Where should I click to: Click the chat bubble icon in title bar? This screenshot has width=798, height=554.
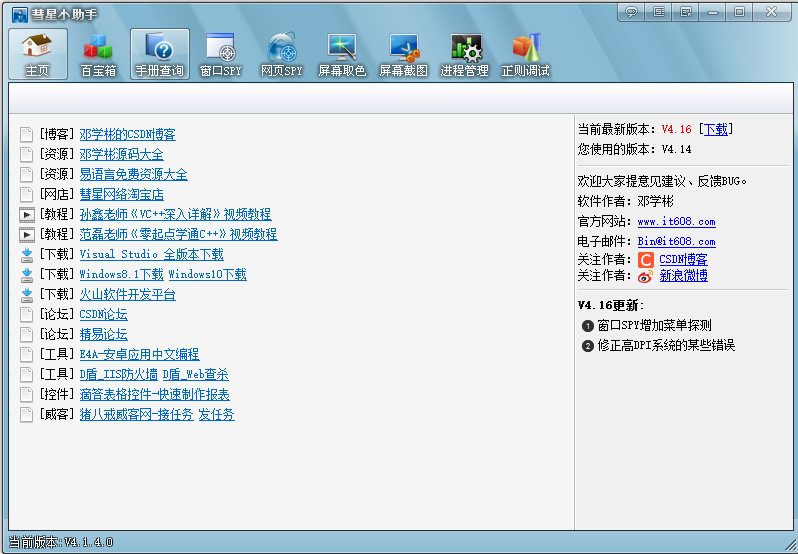click(632, 12)
